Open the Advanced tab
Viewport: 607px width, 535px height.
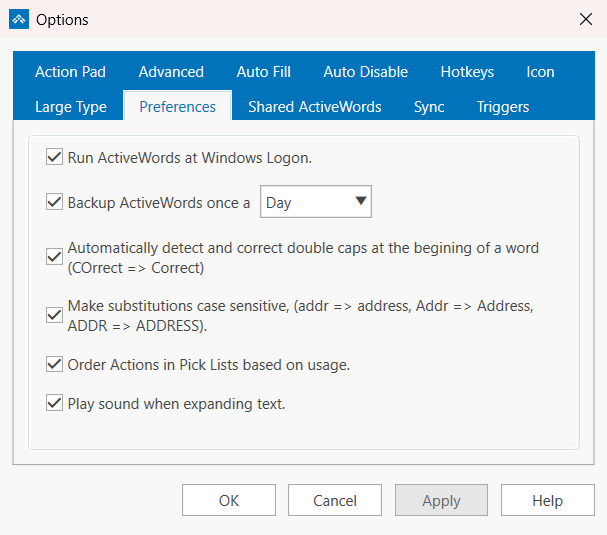click(171, 72)
